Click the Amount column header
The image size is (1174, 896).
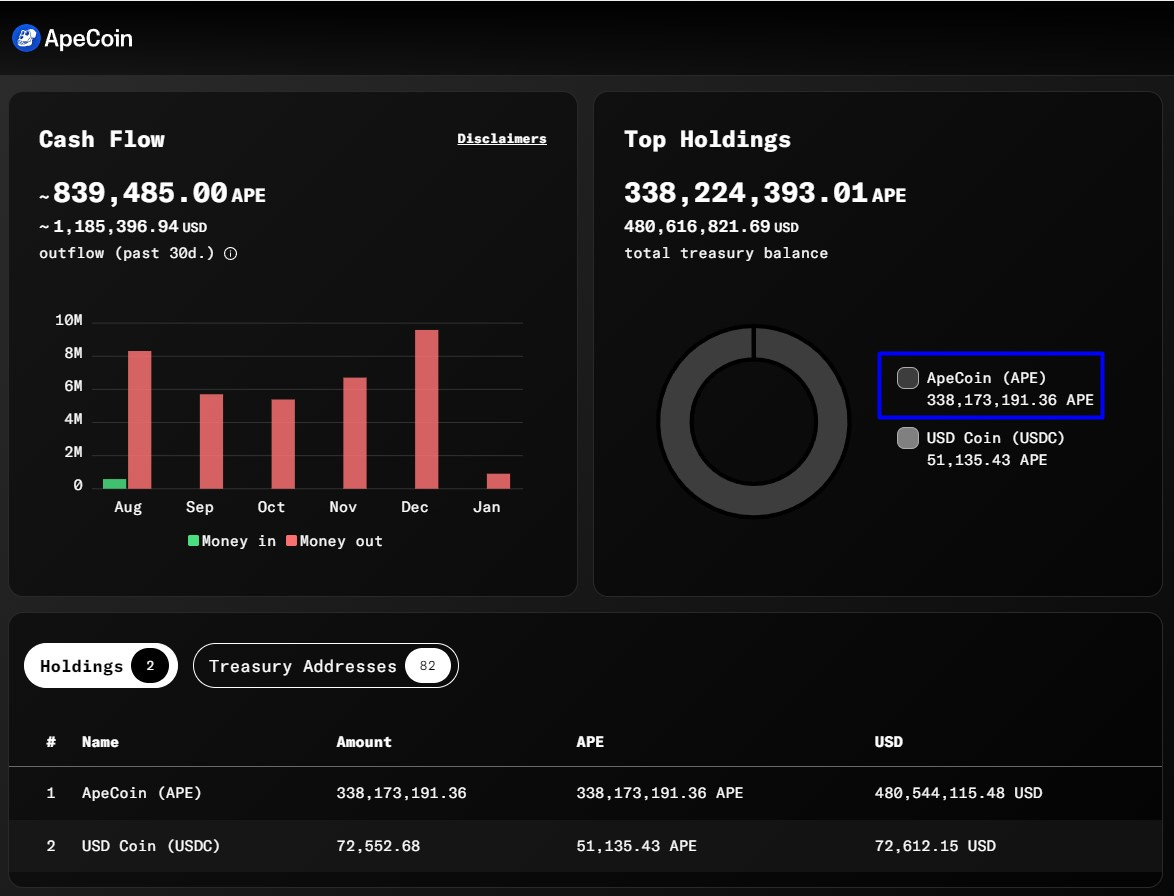coord(364,742)
